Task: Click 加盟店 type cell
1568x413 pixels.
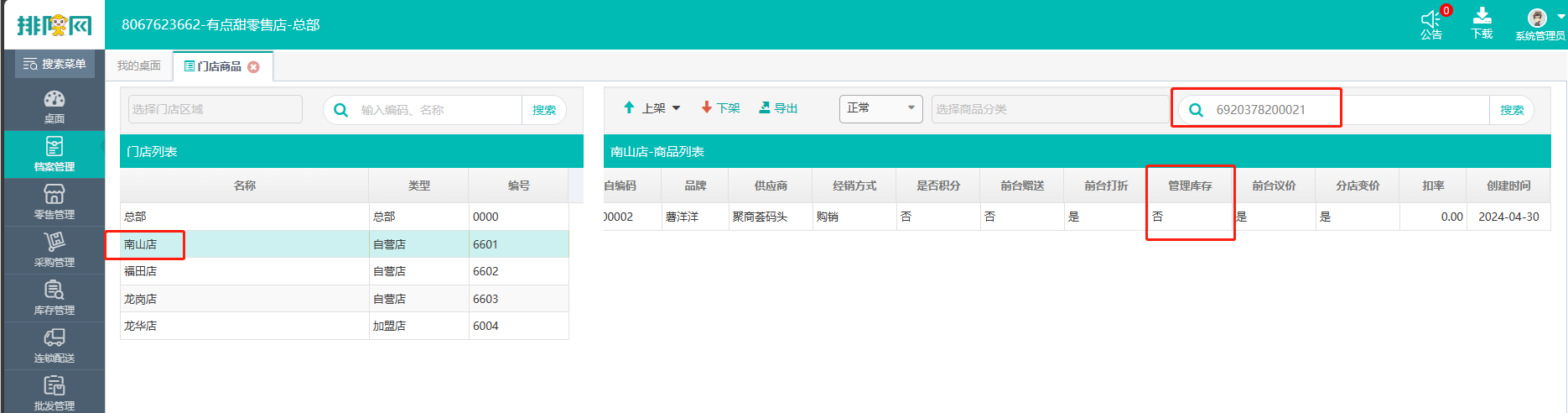Action: pos(419,326)
